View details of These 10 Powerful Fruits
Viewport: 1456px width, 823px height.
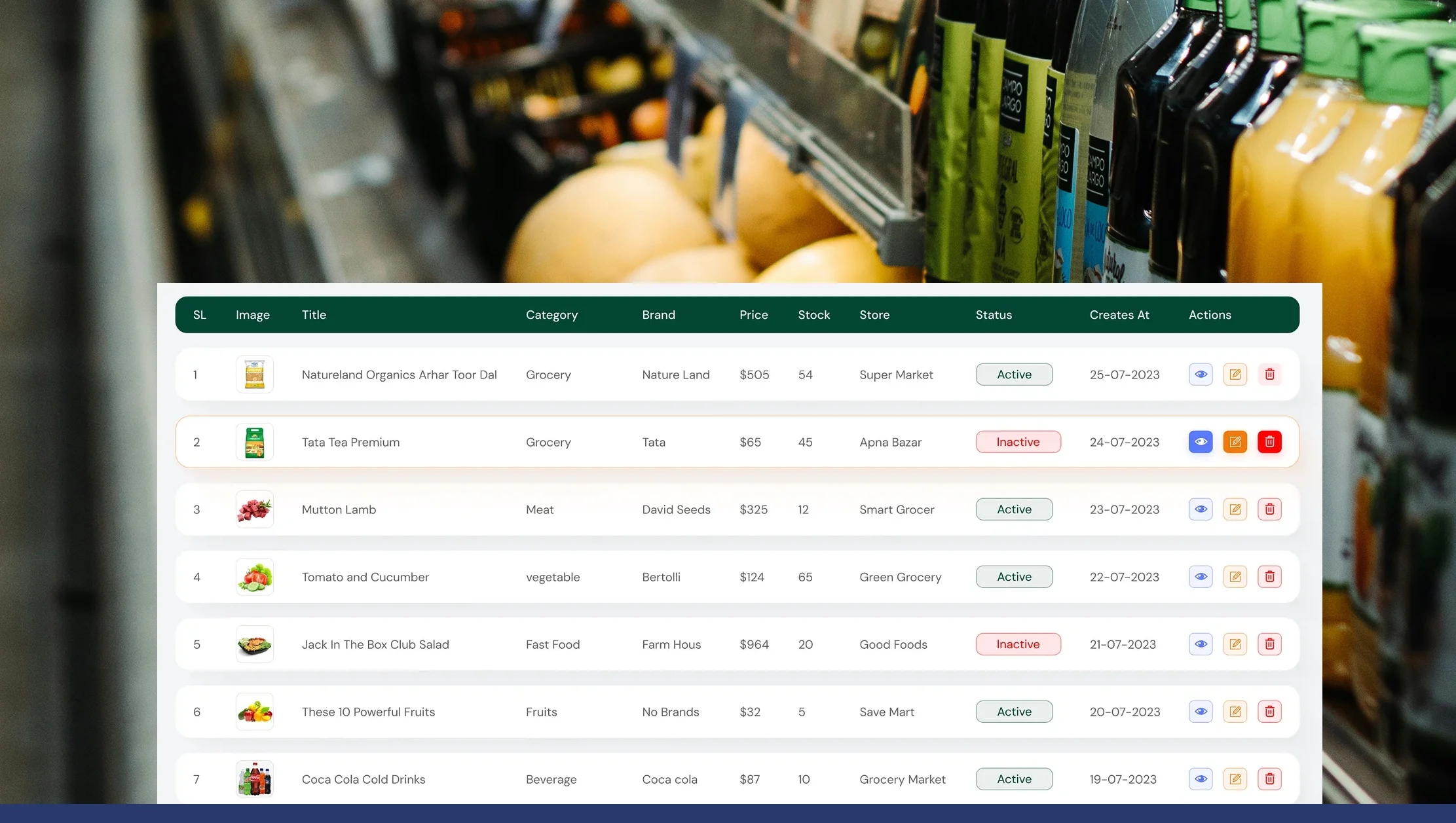click(x=1200, y=711)
